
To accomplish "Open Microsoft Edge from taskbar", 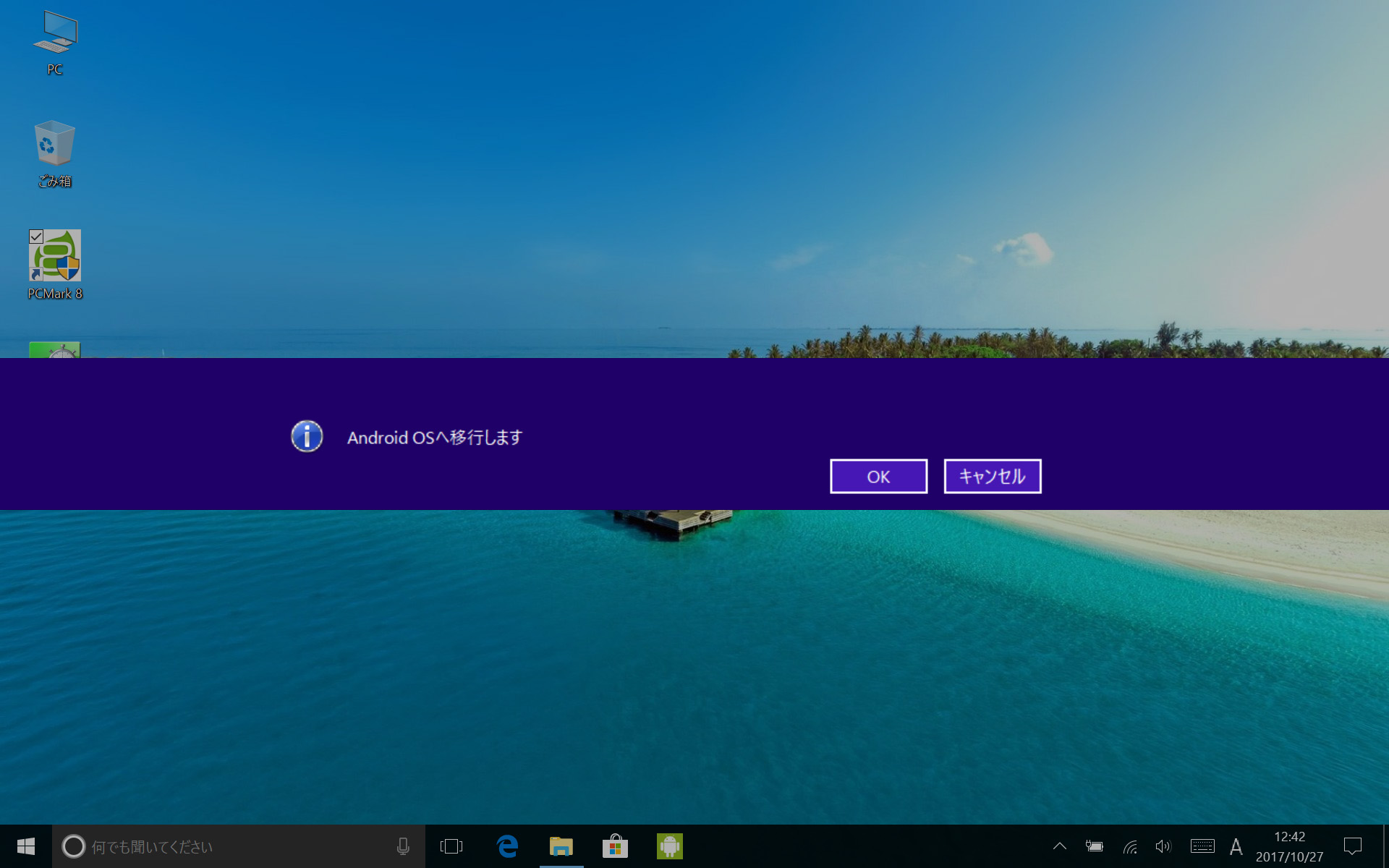I will pyautogui.click(x=507, y=846).
